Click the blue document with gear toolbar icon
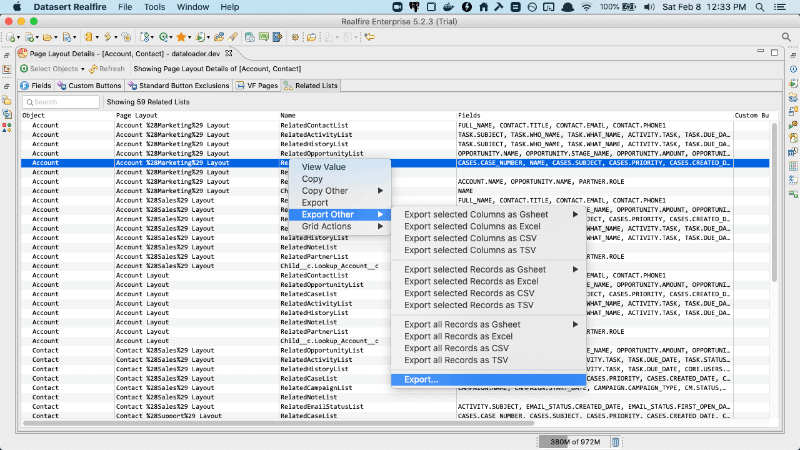Image resolution: width=800 pixels, height=450 pixels. click(x=278, y=37)
